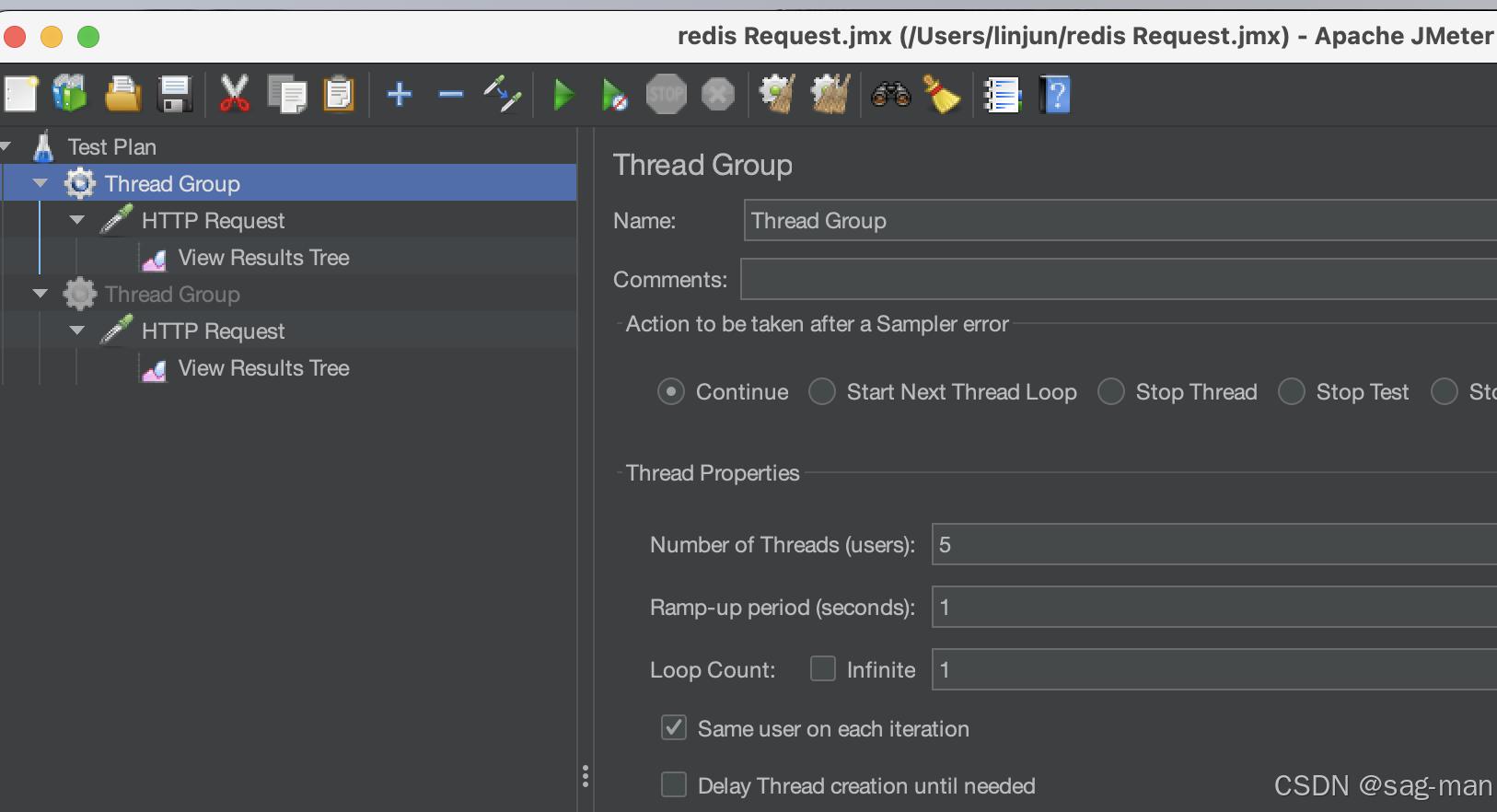This screenshot has height=812, width=1497.
Task: Select HTTP Request under enabled Thread Group
Action: click(x=213, y=220)
